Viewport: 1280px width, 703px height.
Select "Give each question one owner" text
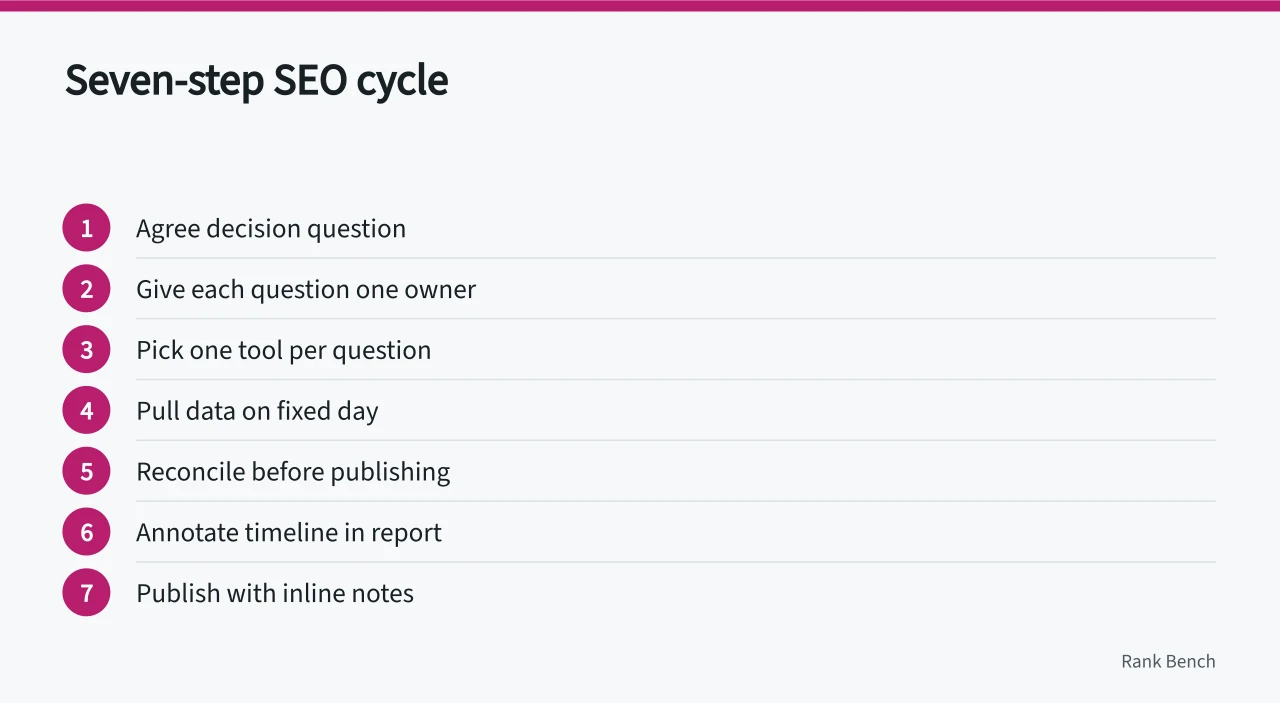[306, 290]
